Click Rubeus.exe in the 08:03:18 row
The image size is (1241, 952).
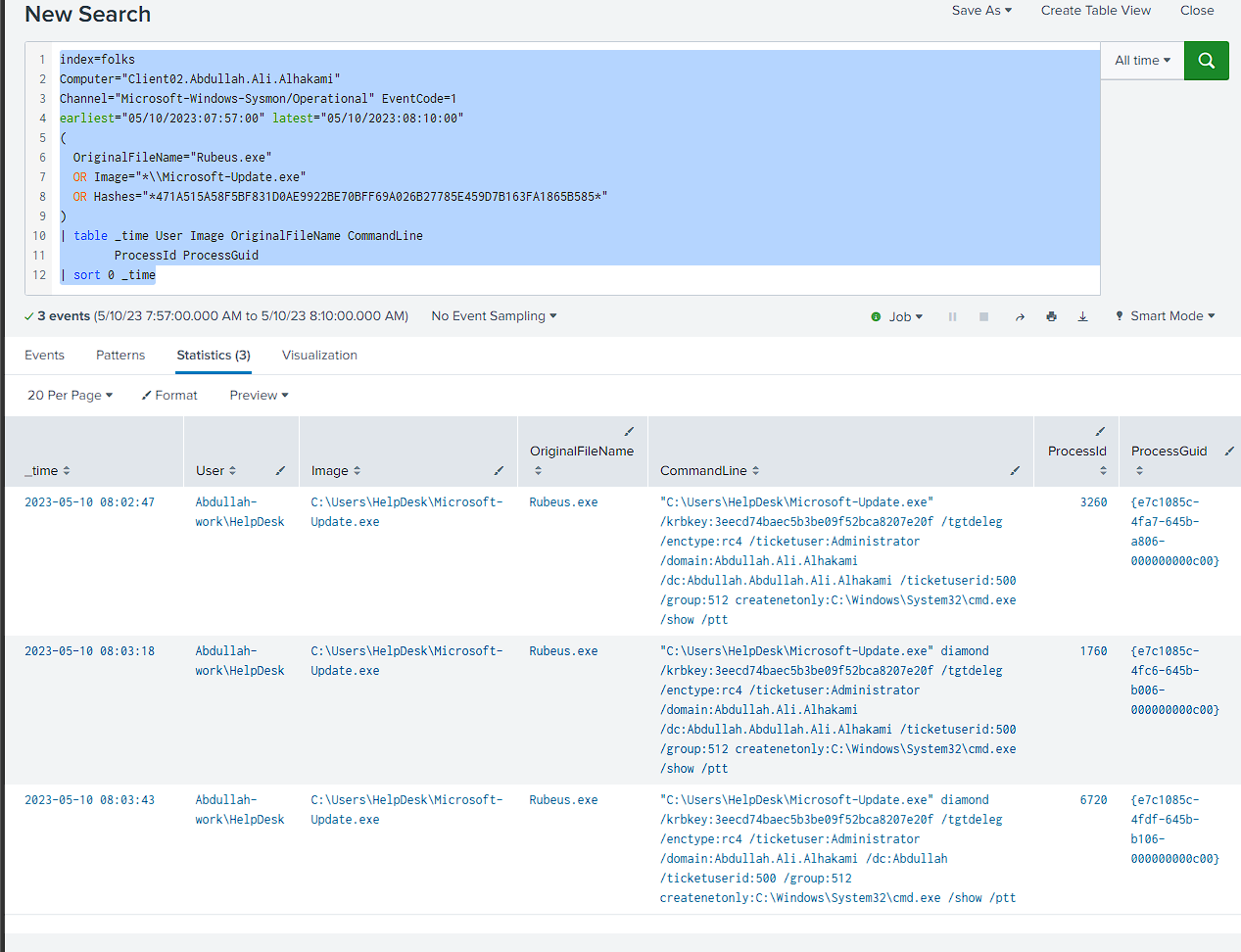pos(563,651)
